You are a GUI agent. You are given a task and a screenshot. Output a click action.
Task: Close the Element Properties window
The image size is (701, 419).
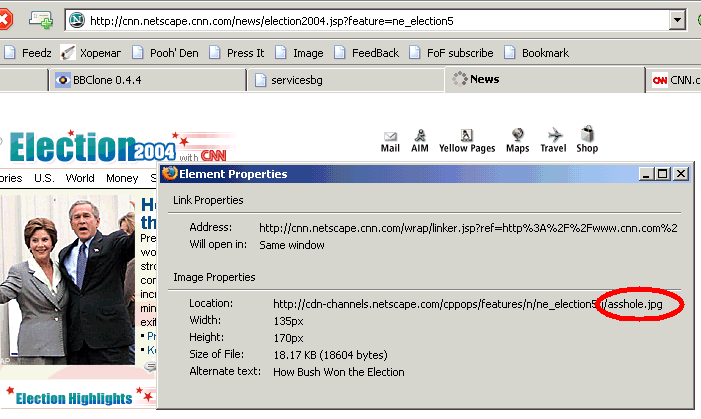point(681,174)
